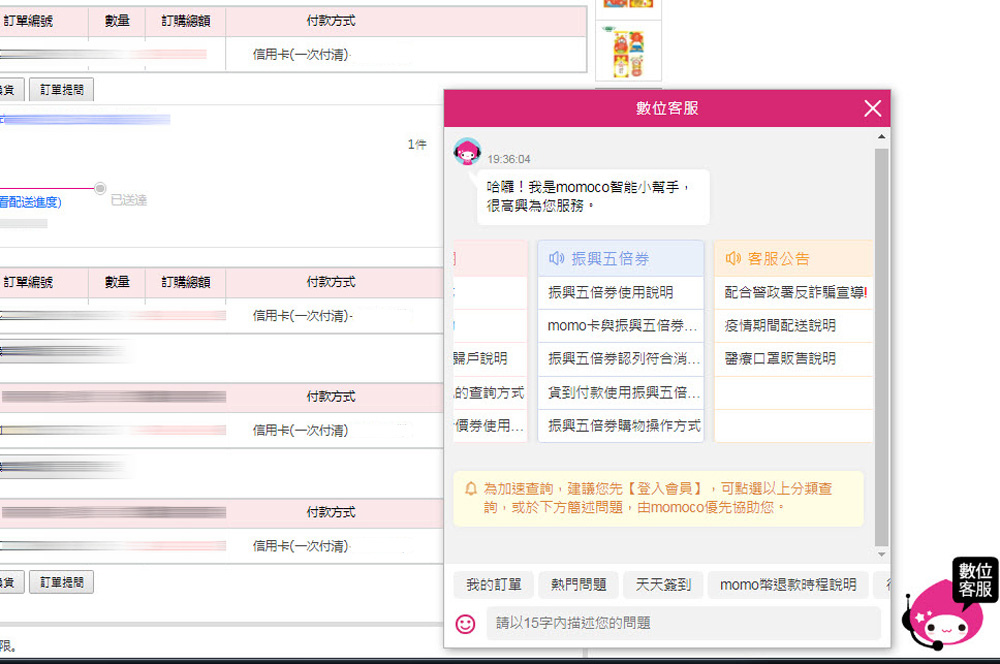
Task: Select the 振興五倍券 category header
Action: 621,258
